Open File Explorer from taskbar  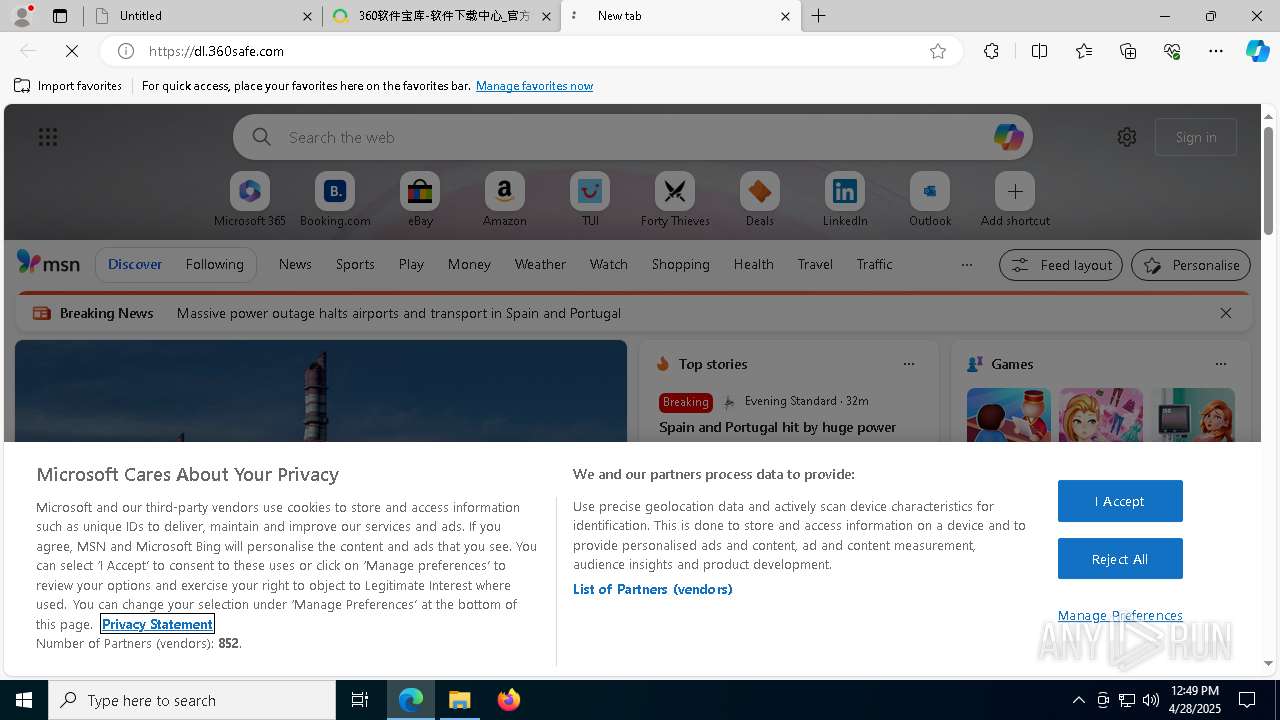point(460,700)
